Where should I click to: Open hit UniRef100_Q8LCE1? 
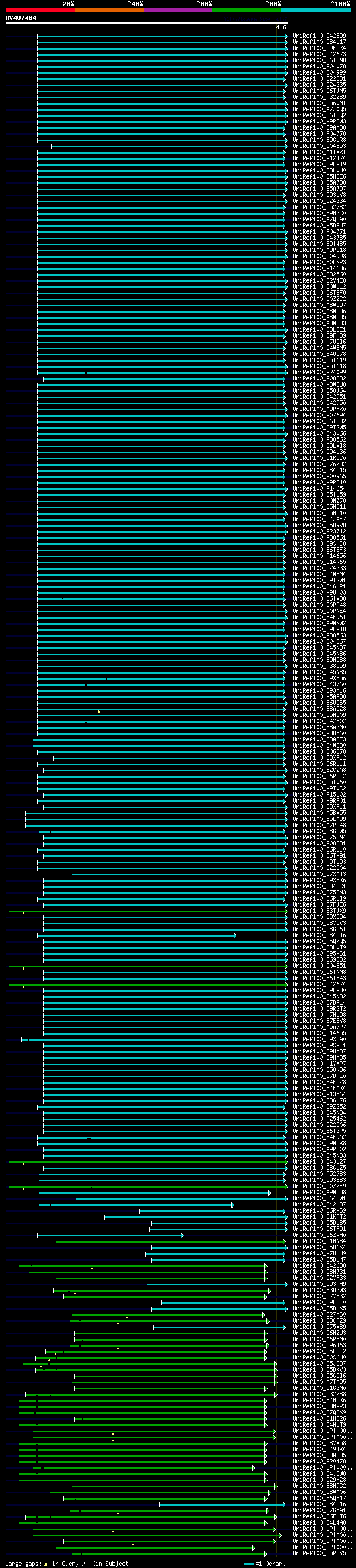click(x=319, y=330)
